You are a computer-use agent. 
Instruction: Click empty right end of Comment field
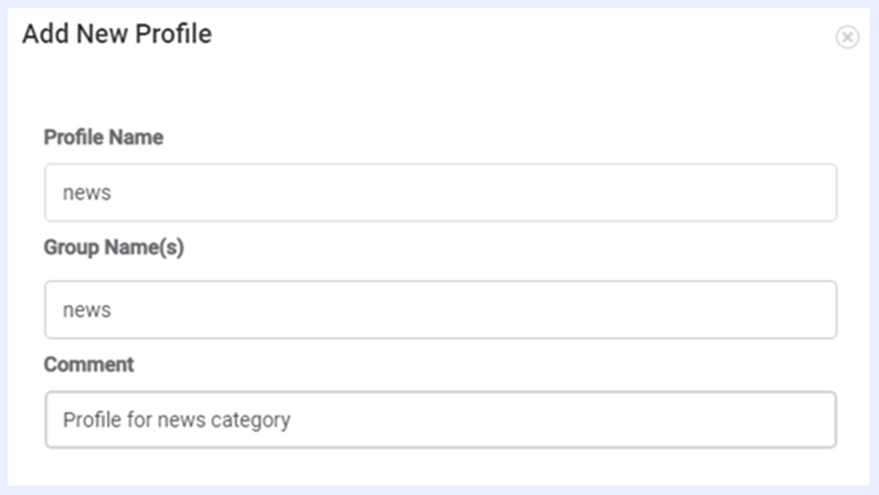pyautogui.click(x=780, y=419)
